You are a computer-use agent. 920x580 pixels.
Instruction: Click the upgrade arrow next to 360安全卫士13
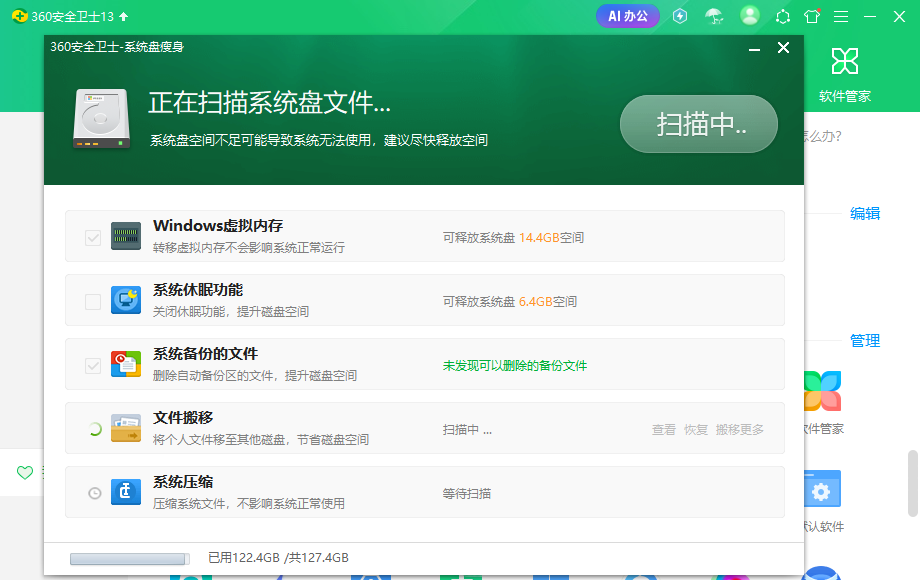pos(123,16)
